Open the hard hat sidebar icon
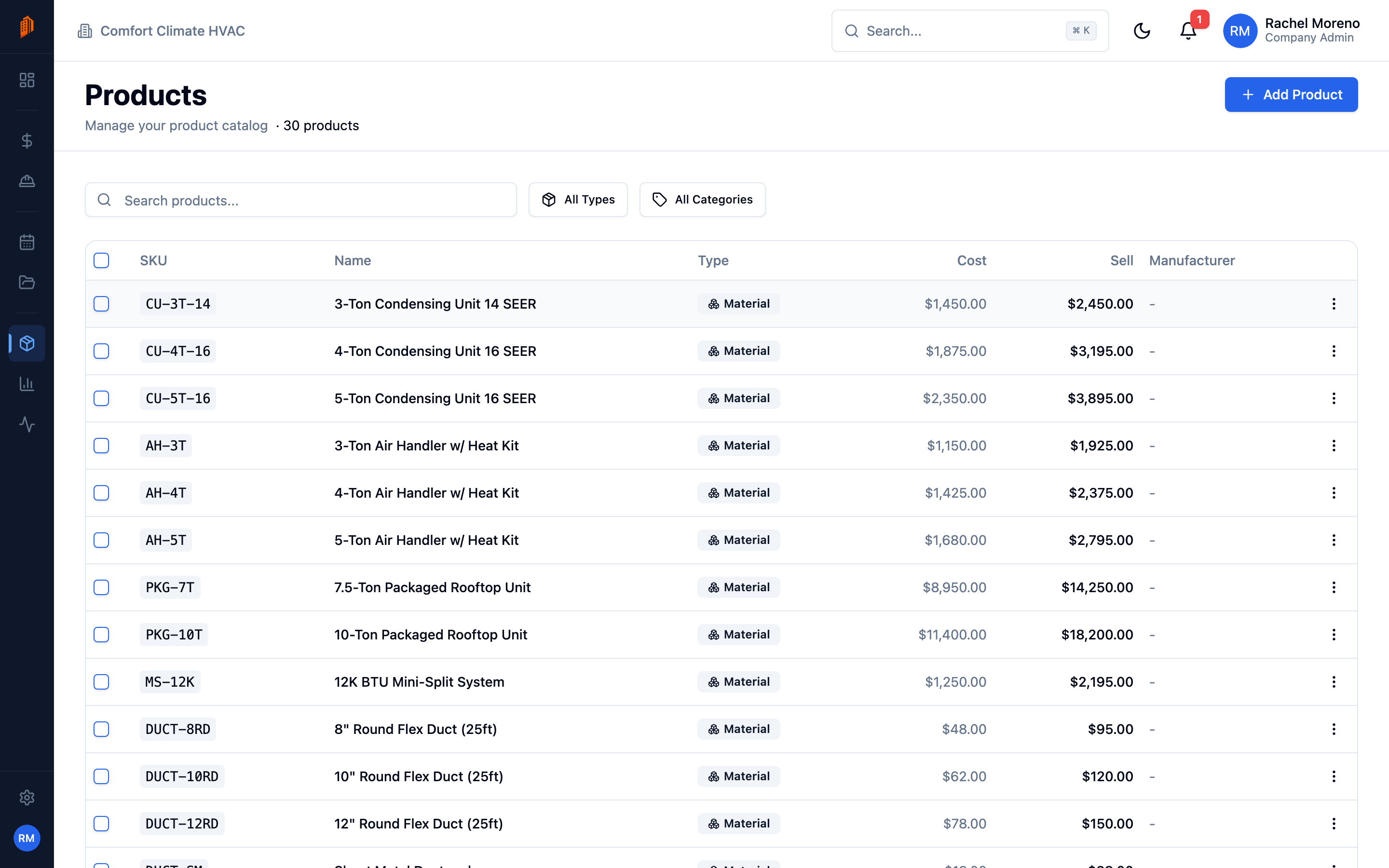The height and width of the screenshot is (868, 1389). click(27, 181)
